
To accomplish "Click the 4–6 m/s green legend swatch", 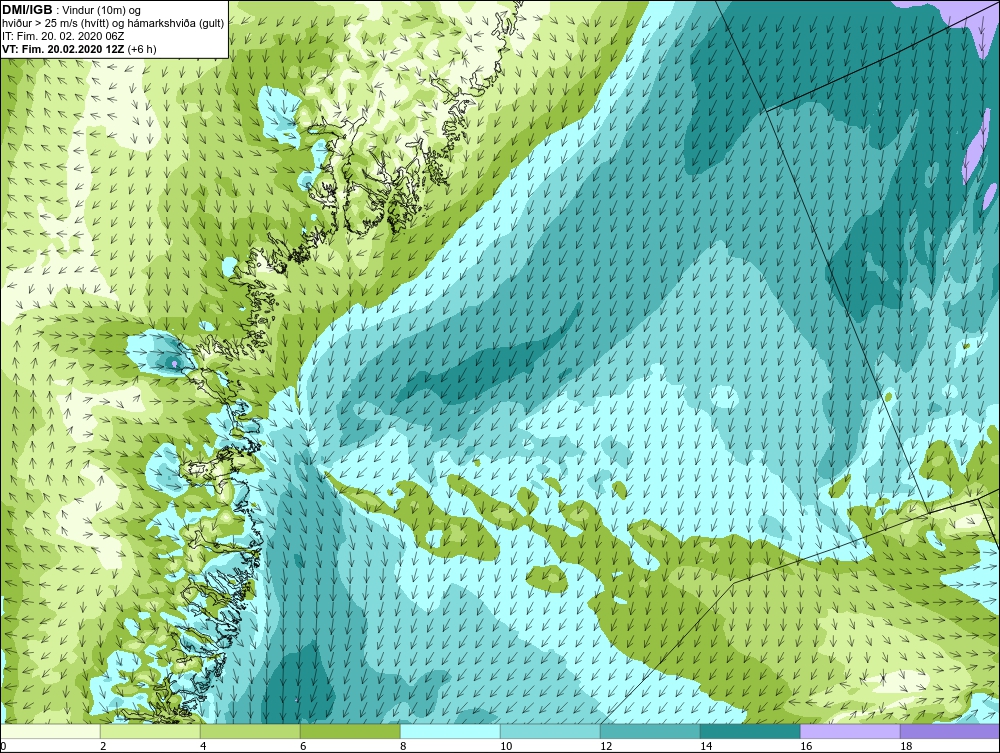I will coord(250,731).
